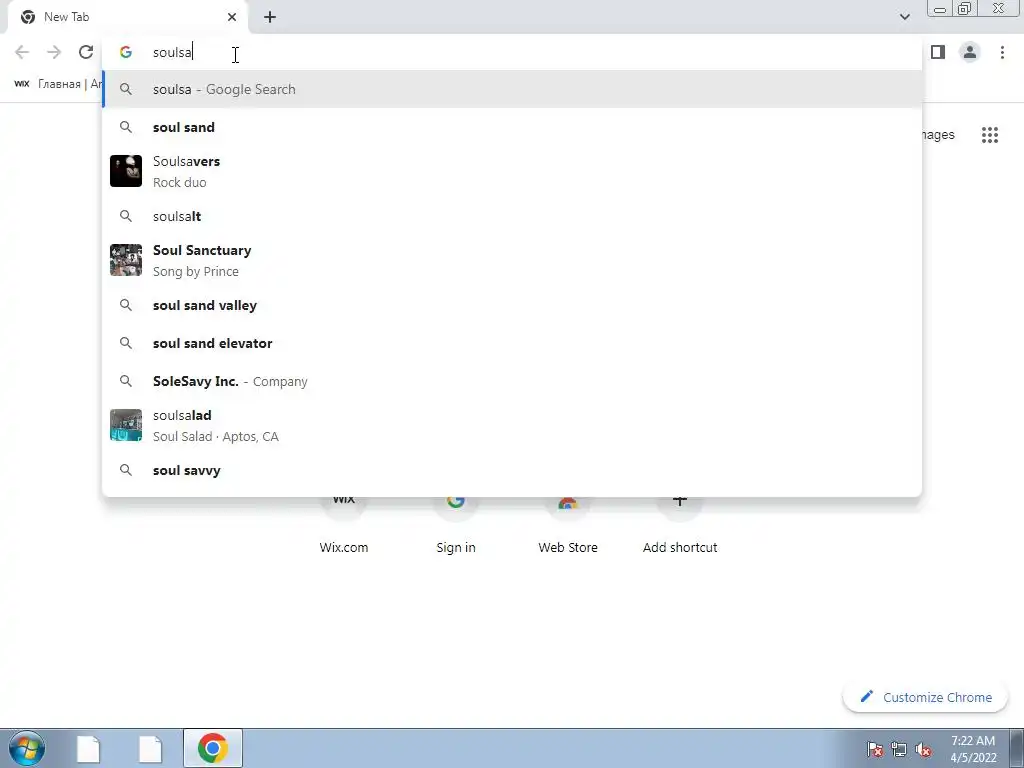The image size is (1024, 768).
Task: Click the Google G icon in the address bar
Action: [x=125, y=52]
